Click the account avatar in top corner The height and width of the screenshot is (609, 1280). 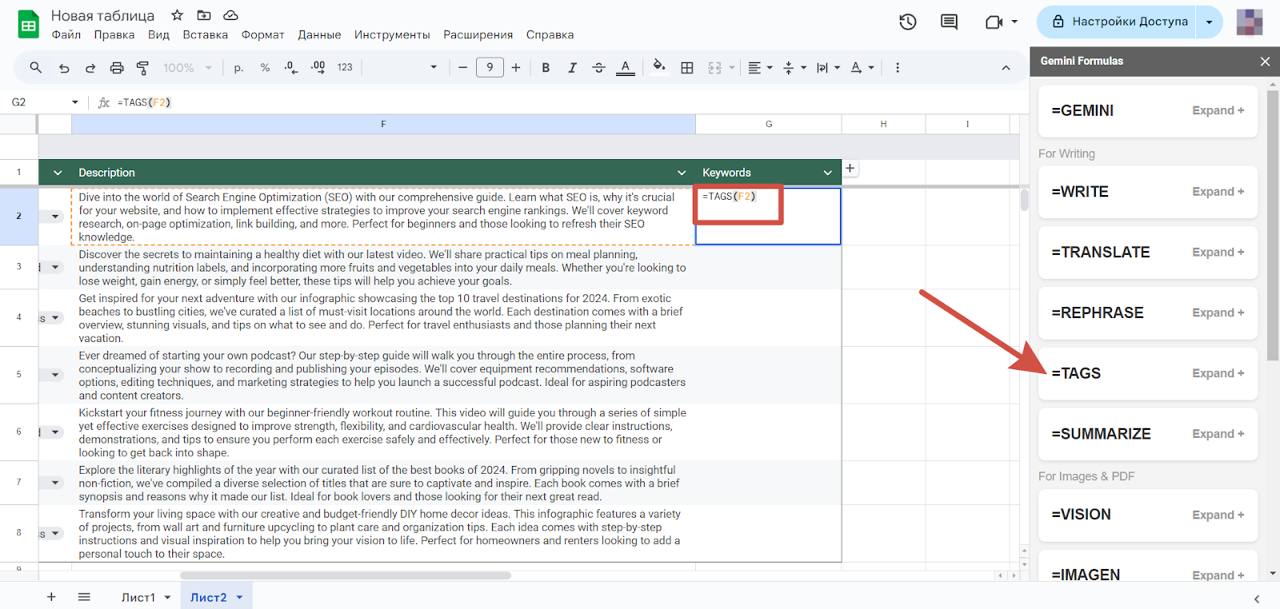(x=1250, y=22)
